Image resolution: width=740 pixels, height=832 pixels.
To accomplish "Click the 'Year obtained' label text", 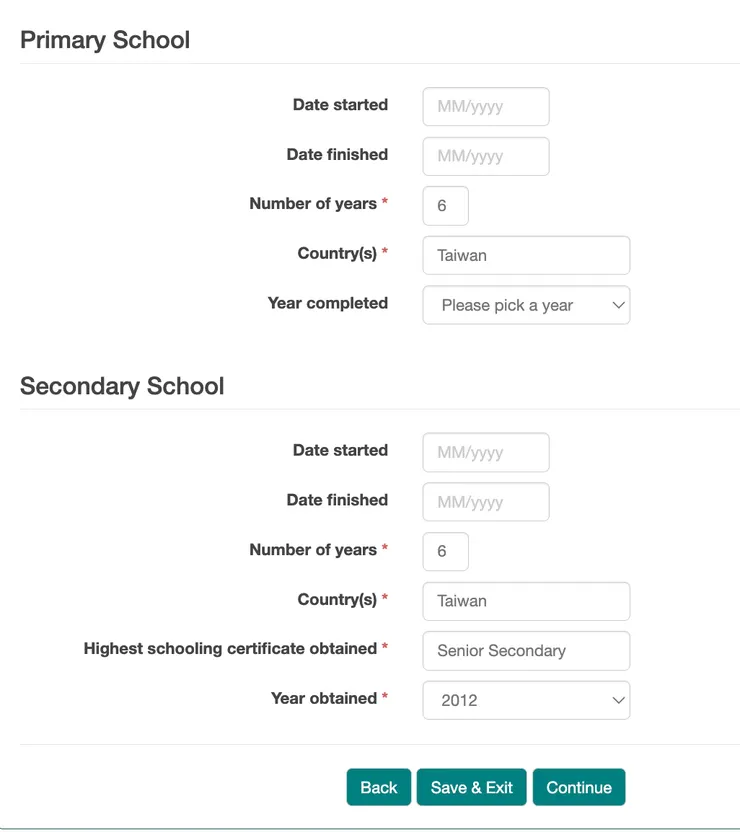I will (x=323, y=698).
